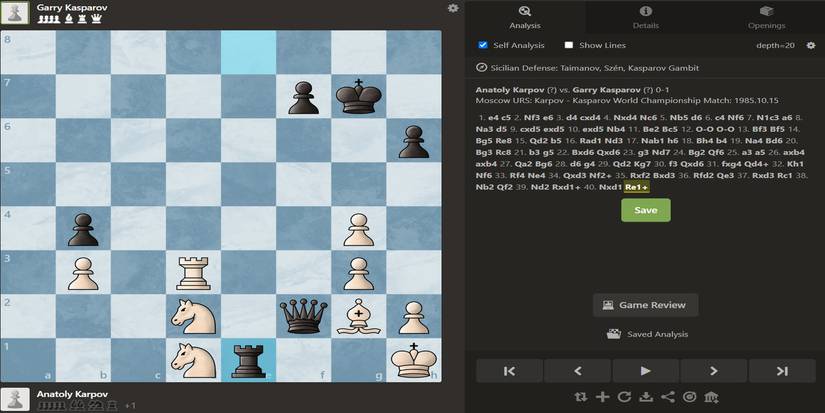Open the board settings gear above the chessboard
This screenshot has width=825, height=413.
[x=452, y=8]
